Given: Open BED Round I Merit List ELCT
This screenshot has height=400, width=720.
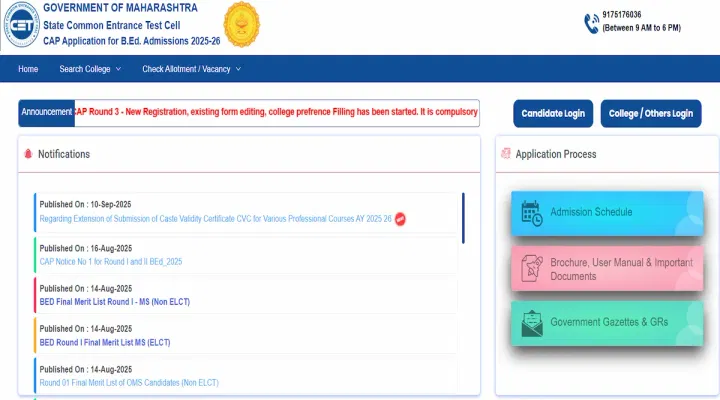Looking at the screenshot, I should 105,342.
